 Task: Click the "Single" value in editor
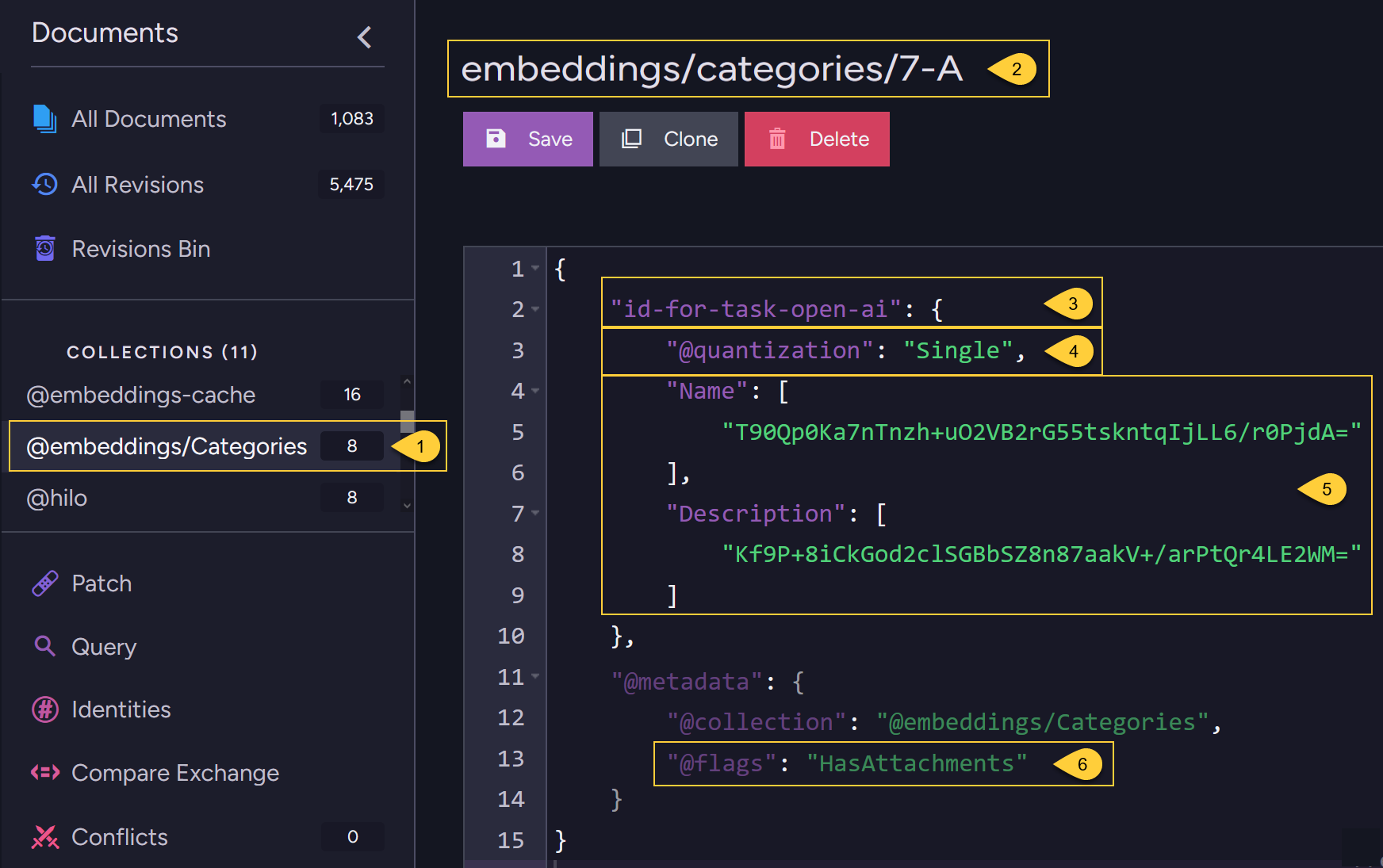click(958, 350)
